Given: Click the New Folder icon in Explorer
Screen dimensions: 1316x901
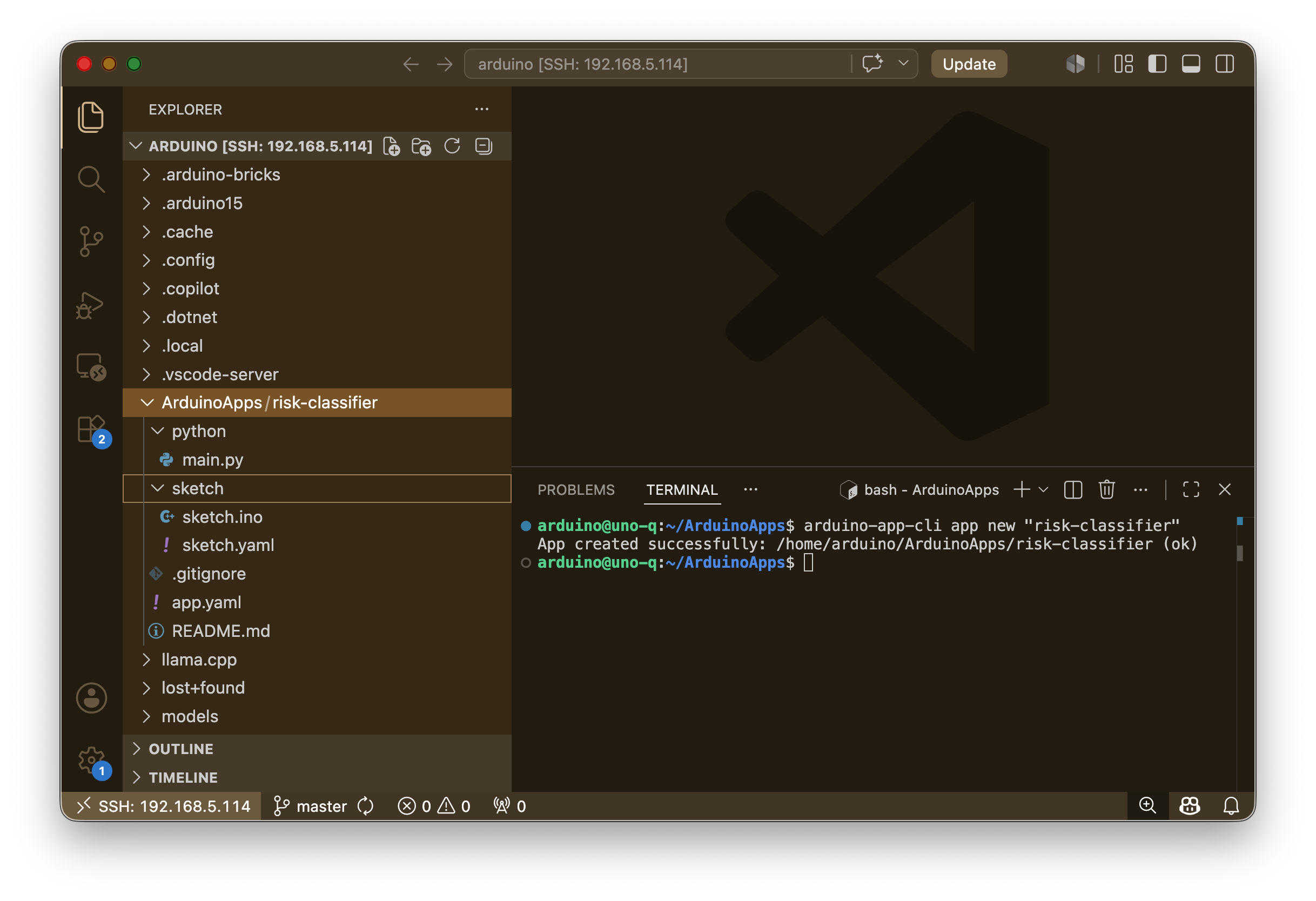Looking at the screenshot, I should click(422, 146).
